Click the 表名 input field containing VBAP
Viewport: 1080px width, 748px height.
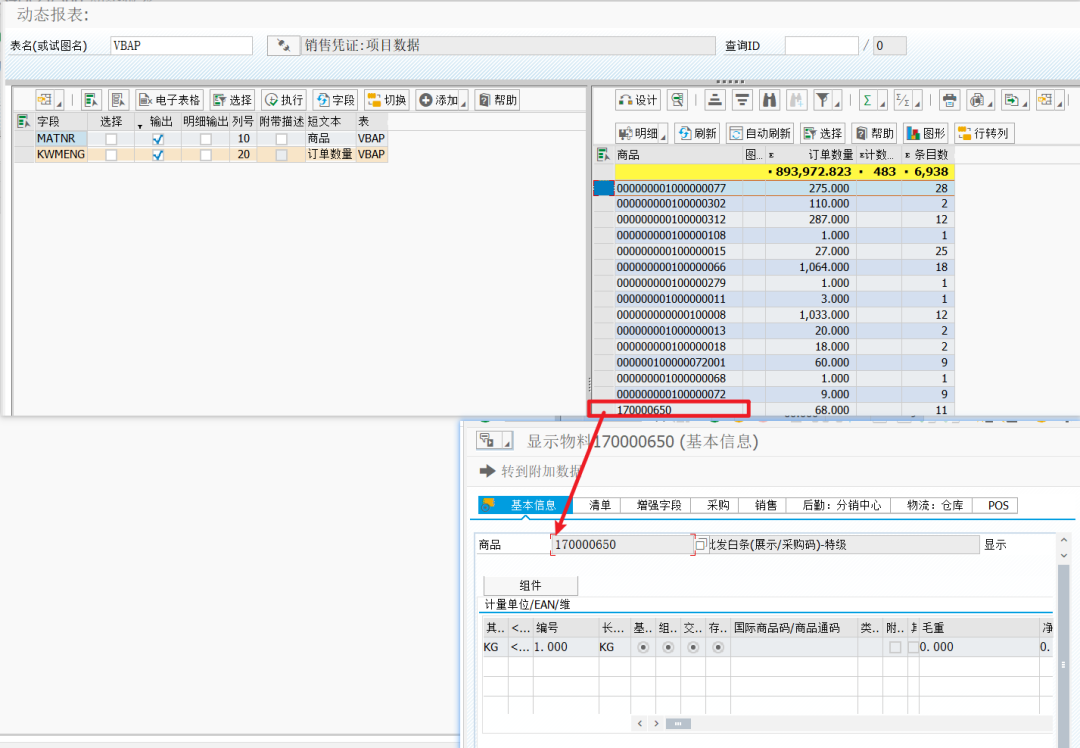pos(181,45)
